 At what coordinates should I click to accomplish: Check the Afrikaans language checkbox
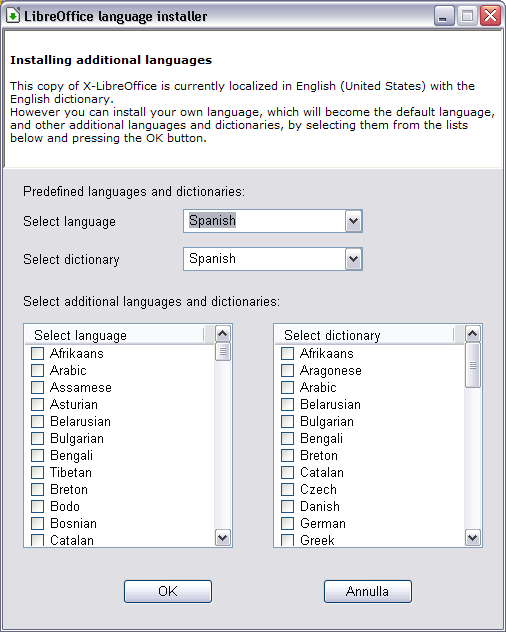[37, 353]
